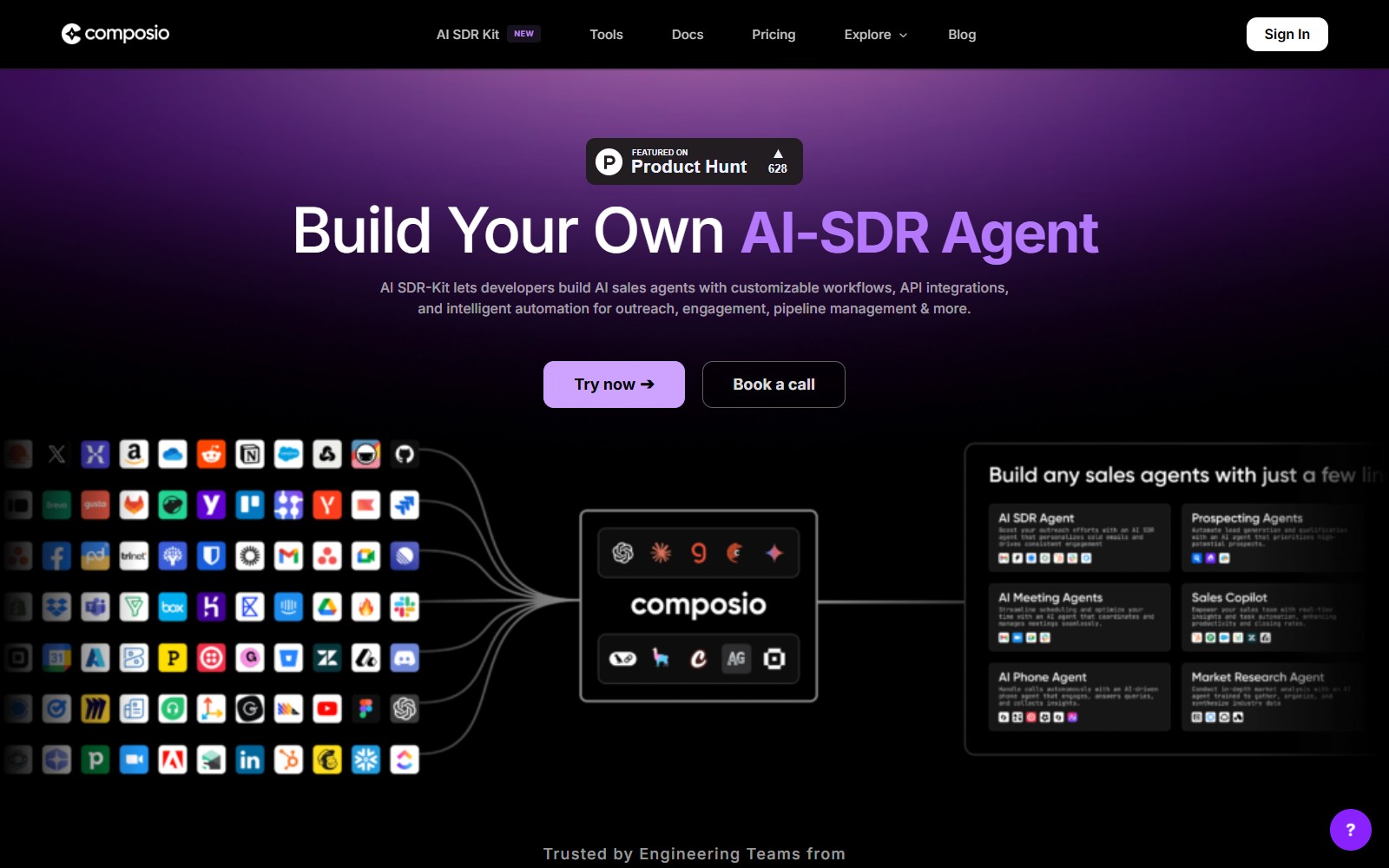Click the OpenAI icon inside the composio box
This screenshot has height=868, width=1389.
point(622,552)
